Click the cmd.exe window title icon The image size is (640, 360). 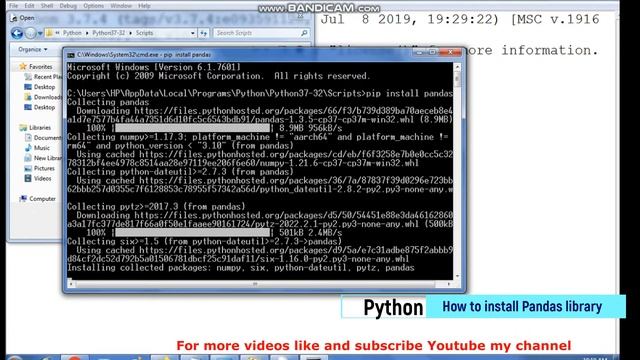(71, 55)
